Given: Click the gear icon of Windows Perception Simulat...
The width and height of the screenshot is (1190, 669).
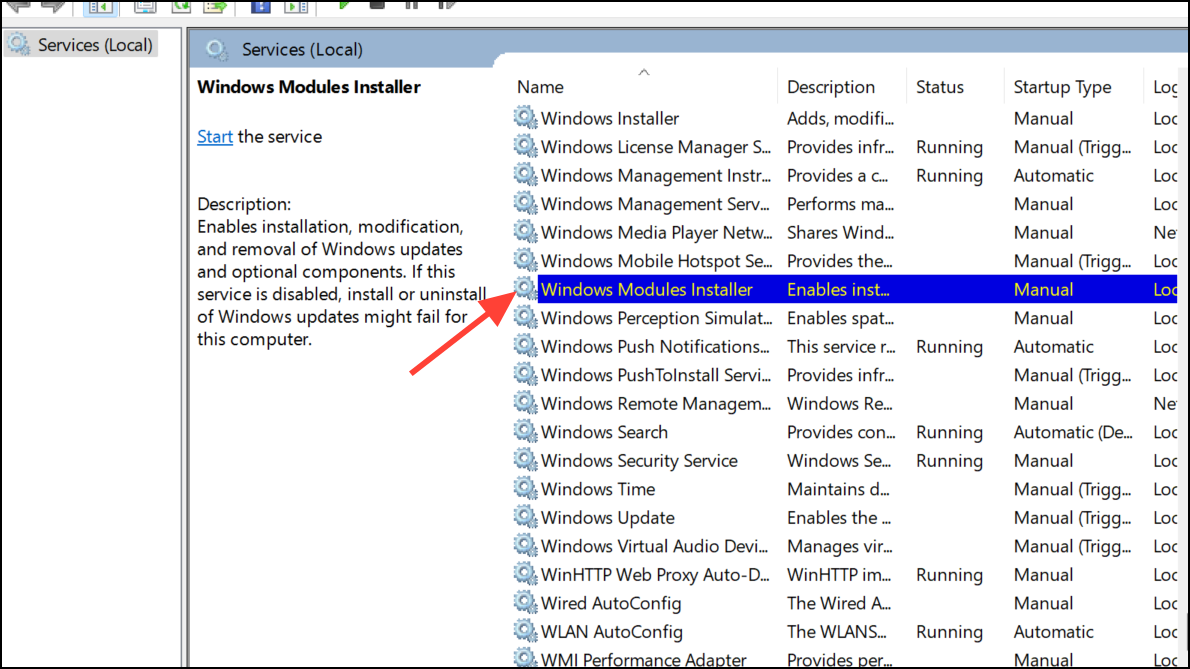Looking at the screenshot, I should coord(525,318).
